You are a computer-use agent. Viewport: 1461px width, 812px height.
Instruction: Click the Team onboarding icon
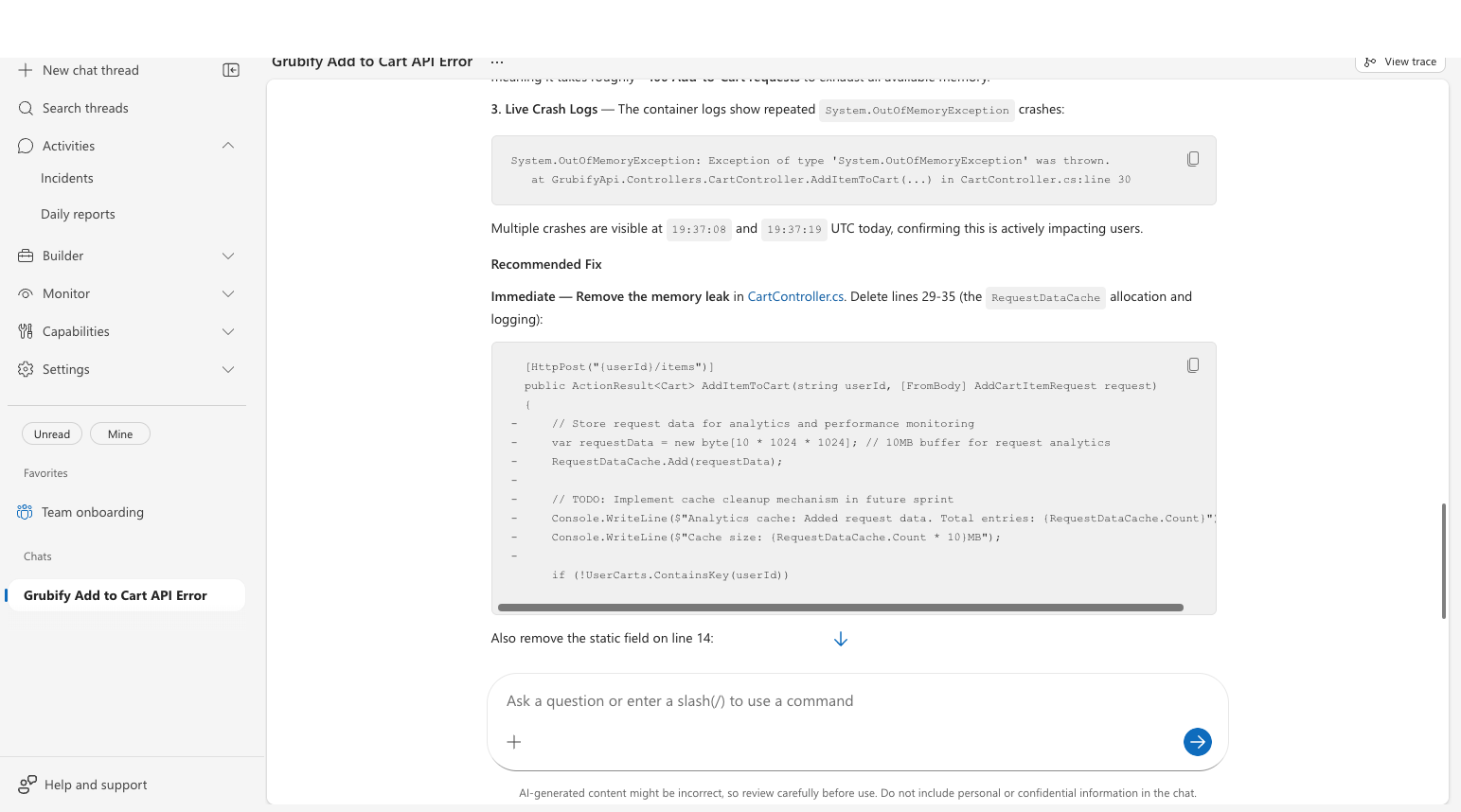point(25,512)
